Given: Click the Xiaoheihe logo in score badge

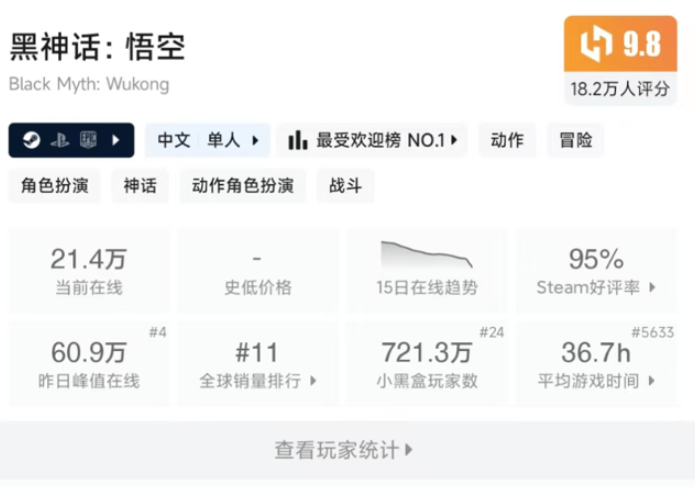Looking at the screenshot, I should (x=596, y=44).
